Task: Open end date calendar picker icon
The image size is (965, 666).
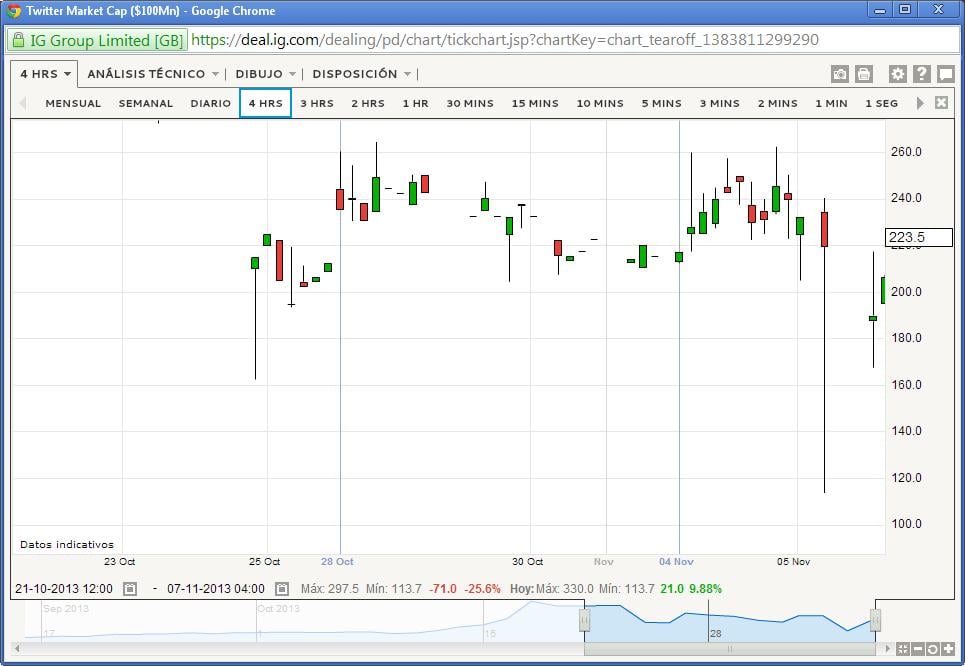Action: pyautogui.click(x=281, y=589)
